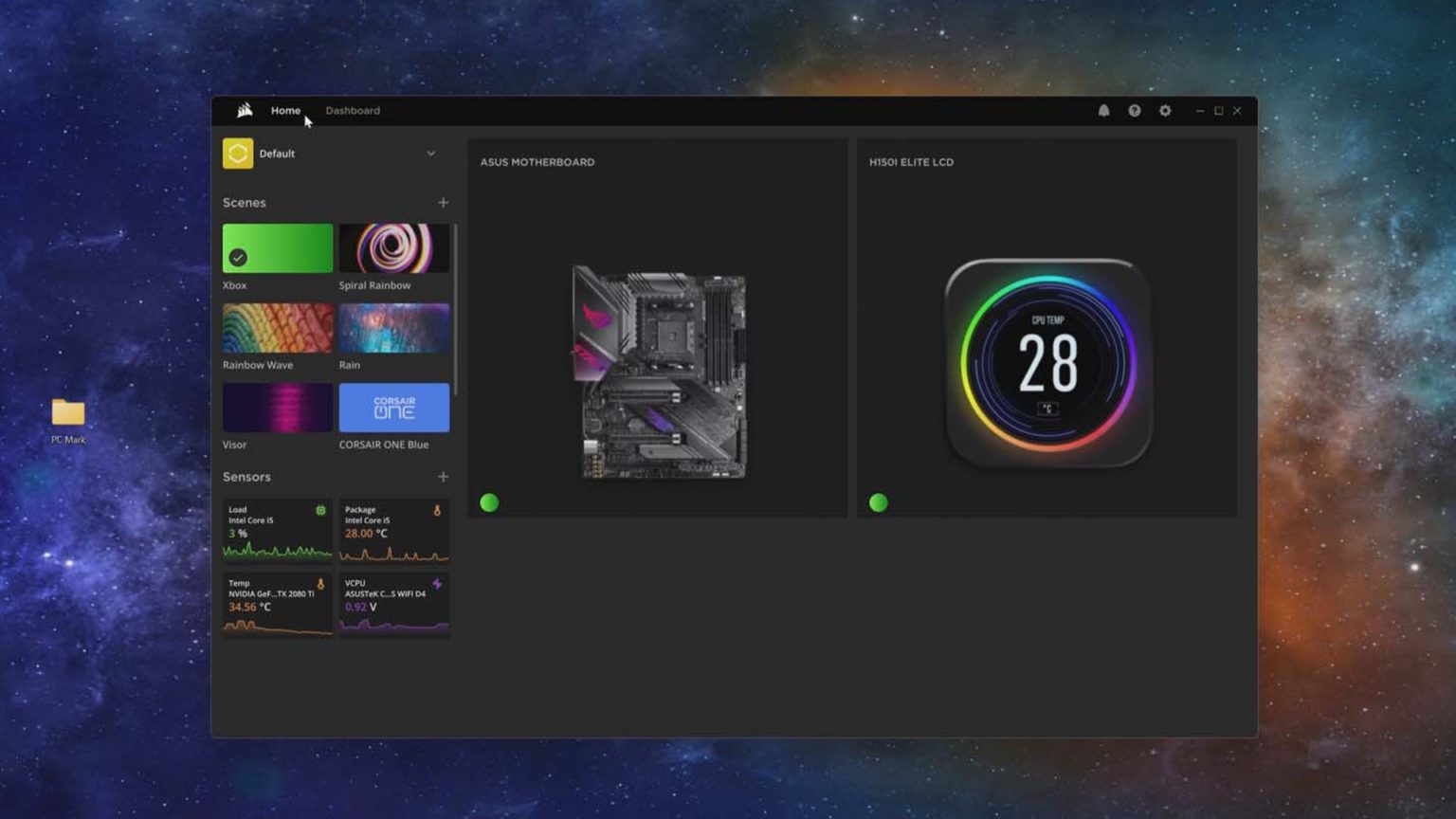1456x819 pixels.
Task: Click green status dot on H150i Elite LCD
Action: tap(879, 502)
